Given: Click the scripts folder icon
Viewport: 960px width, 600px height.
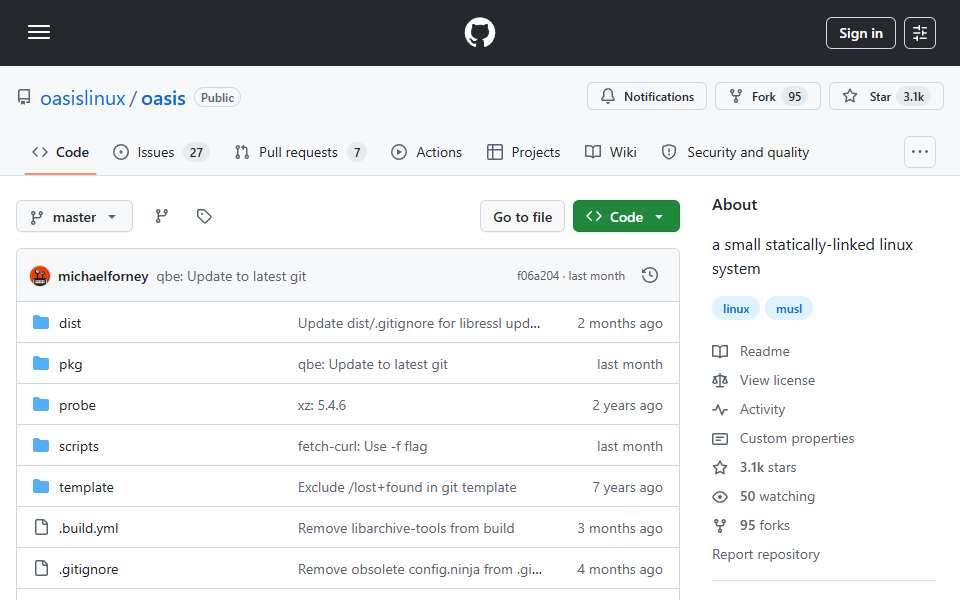Looking at the screenshot, I should [41, 445].
